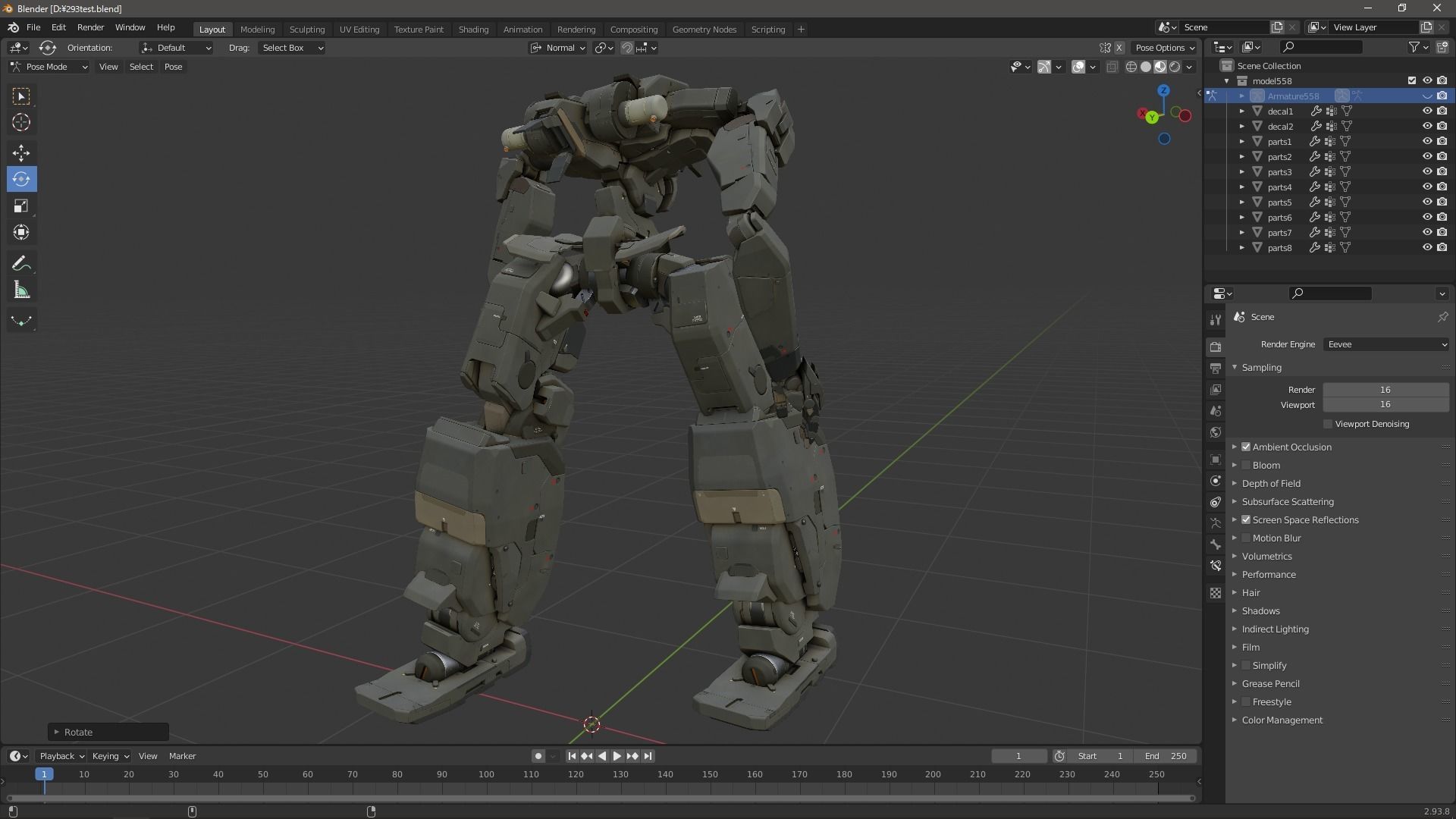
Task: Disable the Ambient Occlusion checkbox
Action: point(1246,447)
